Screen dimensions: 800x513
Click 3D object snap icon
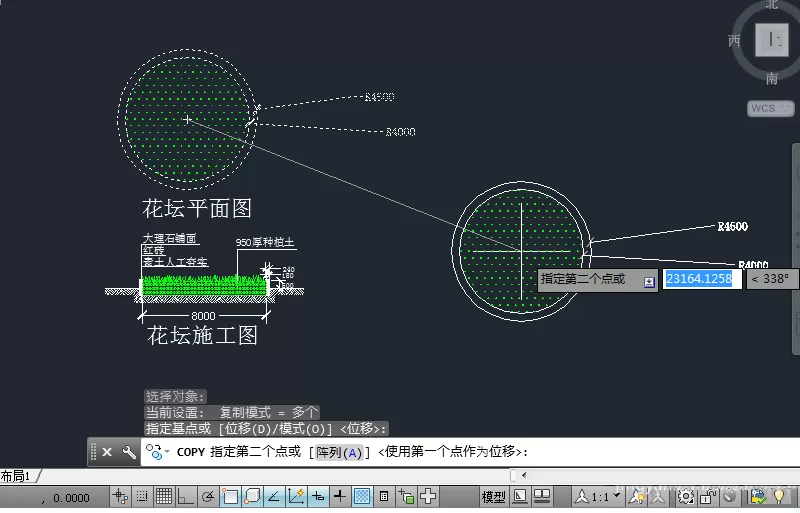(x=252, y=496)
